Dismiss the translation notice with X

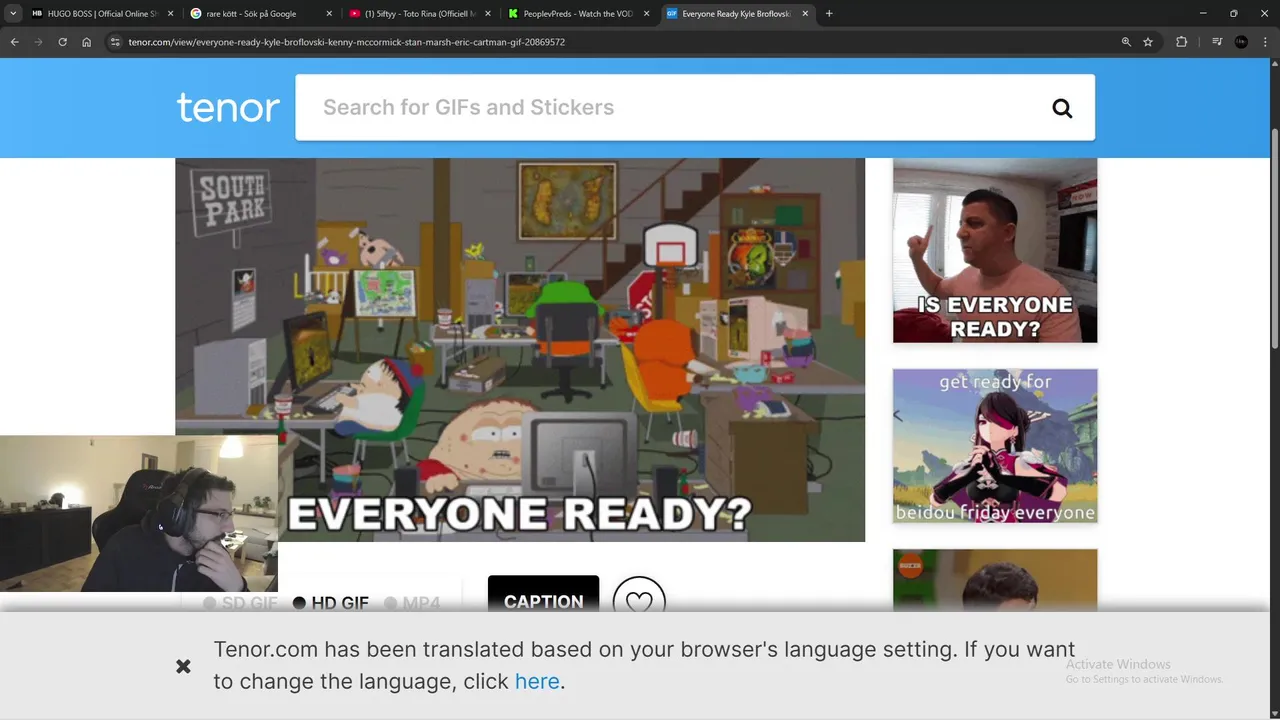[183, 666]
